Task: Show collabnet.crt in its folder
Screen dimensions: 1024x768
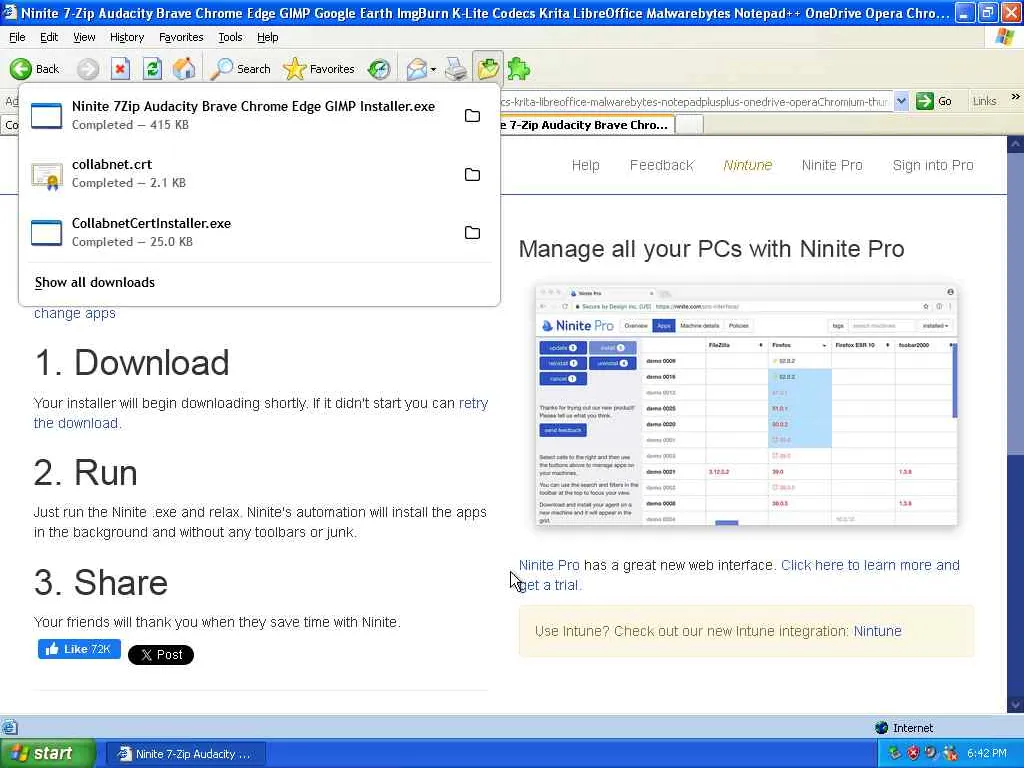Action: point(472,174)
